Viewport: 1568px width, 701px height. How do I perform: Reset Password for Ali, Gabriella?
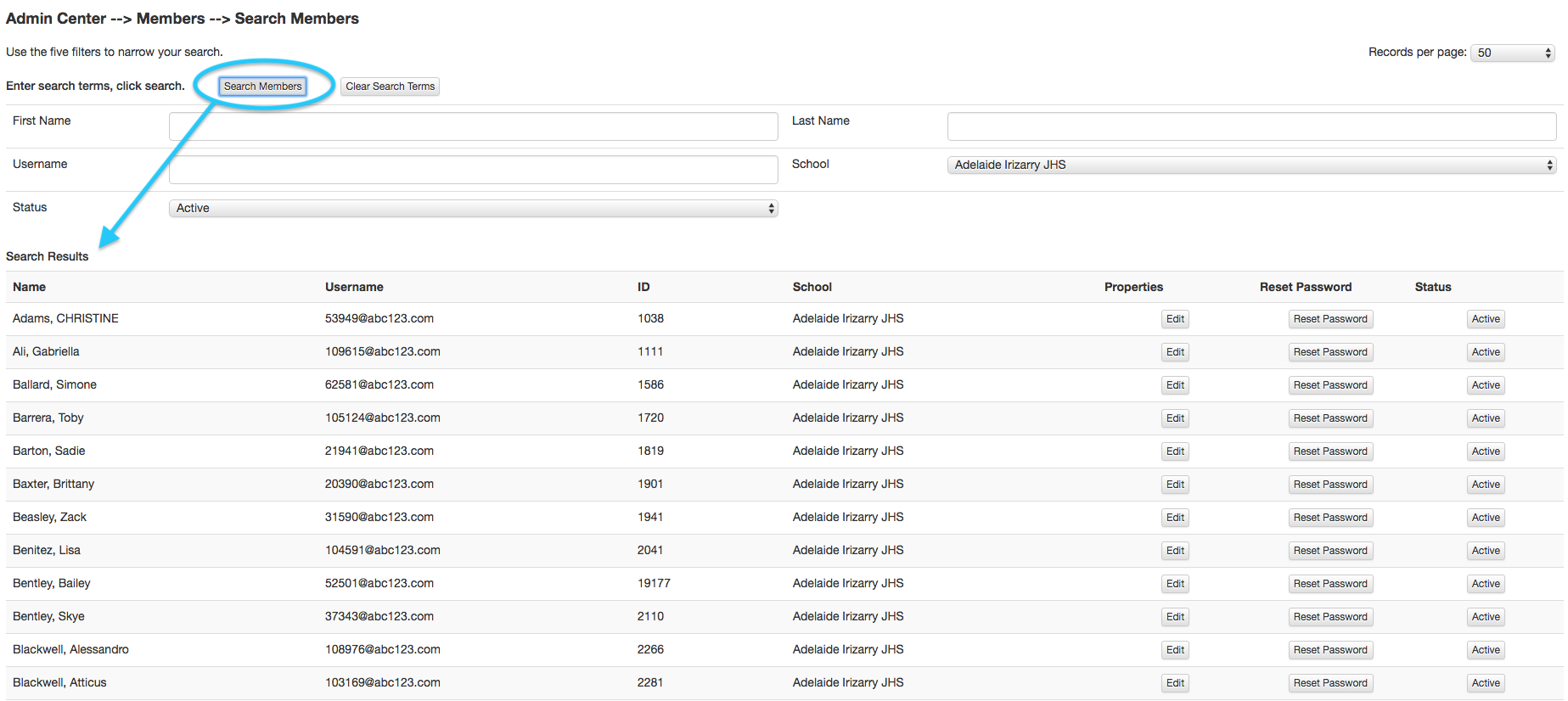1330,352
